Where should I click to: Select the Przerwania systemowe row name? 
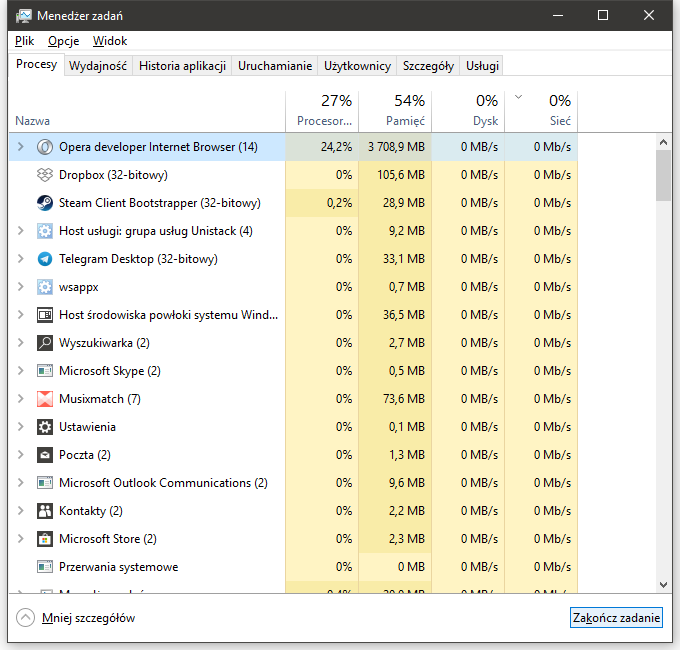[118, 567]
